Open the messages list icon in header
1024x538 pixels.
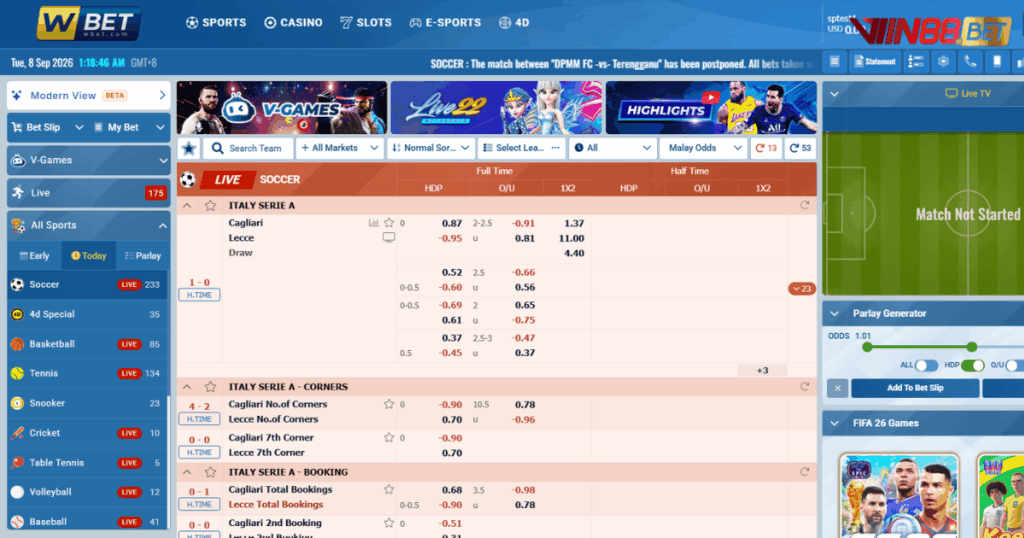(834, 62)
